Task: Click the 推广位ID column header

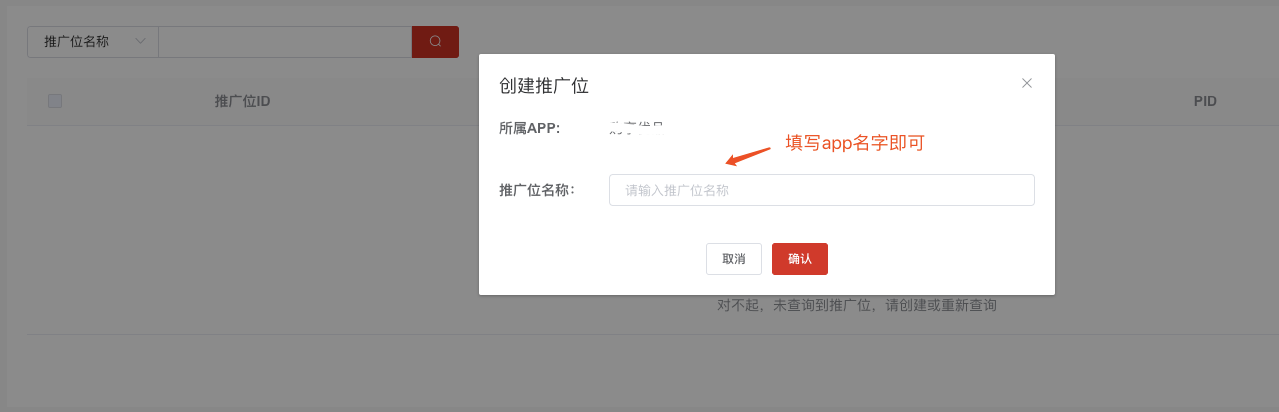Action: tap(243, 101)
